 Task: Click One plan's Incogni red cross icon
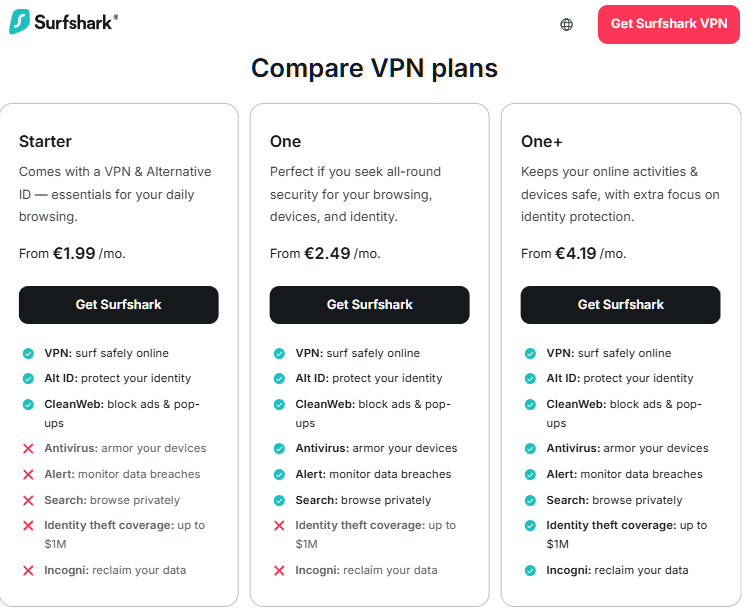(279, 571)
